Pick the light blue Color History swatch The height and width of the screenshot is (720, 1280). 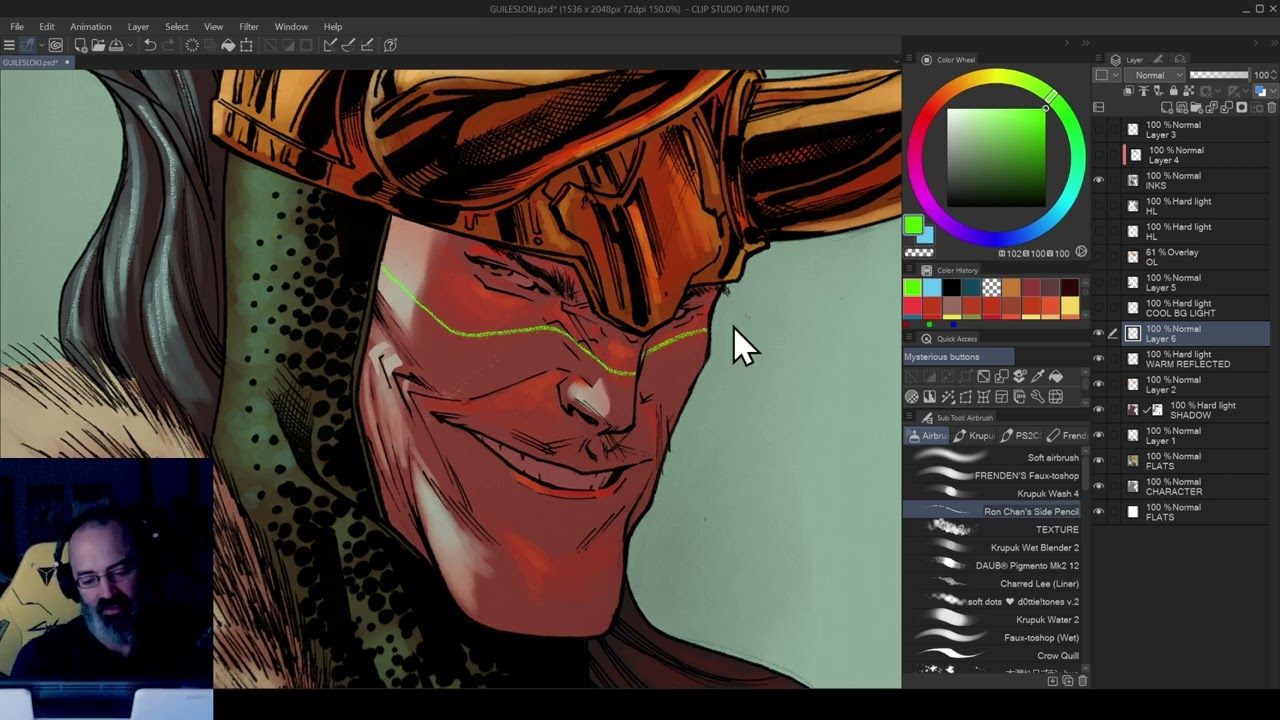click(x=931, y=288)
